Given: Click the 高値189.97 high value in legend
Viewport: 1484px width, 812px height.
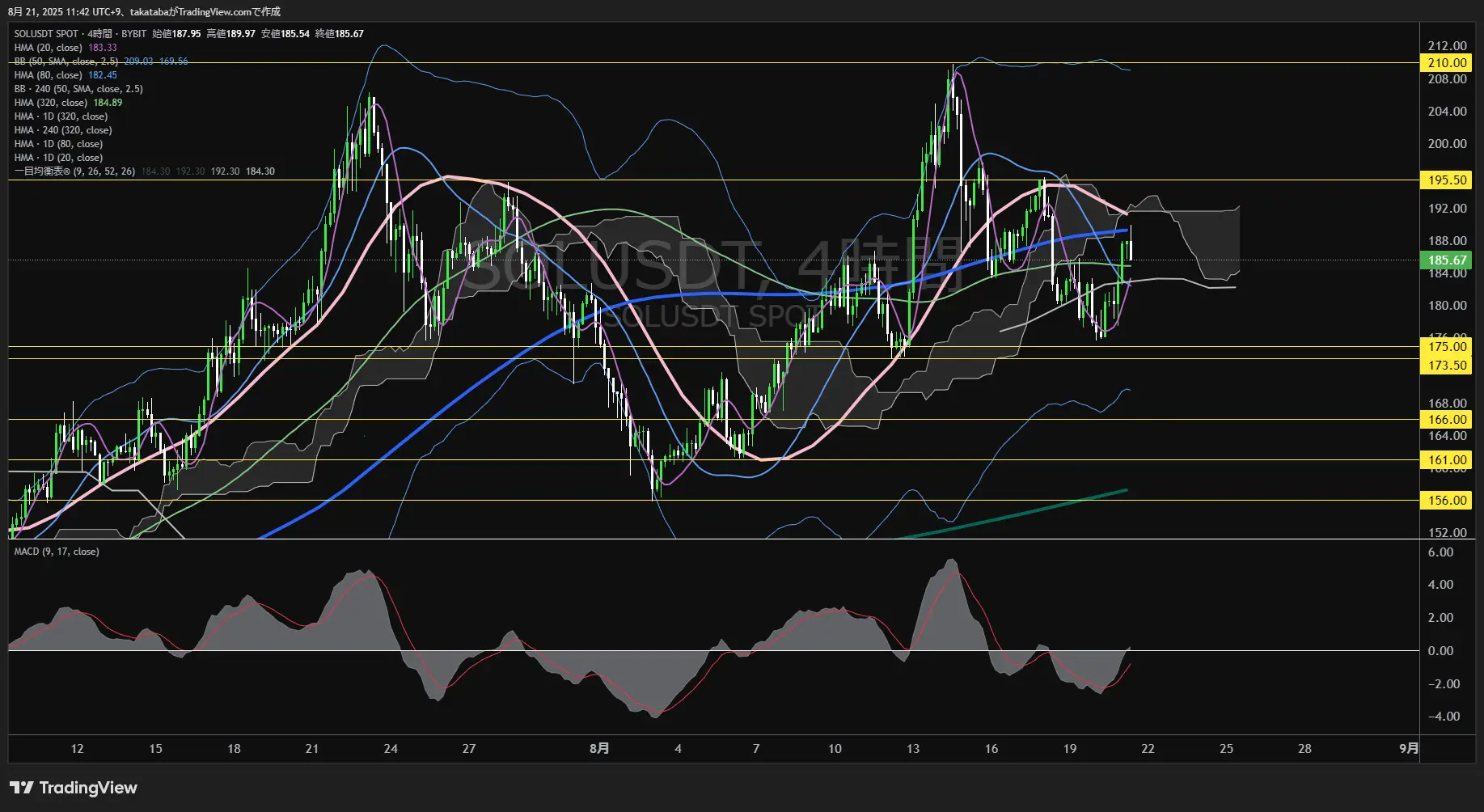Looking at the screenshot, I should (230, 34).
